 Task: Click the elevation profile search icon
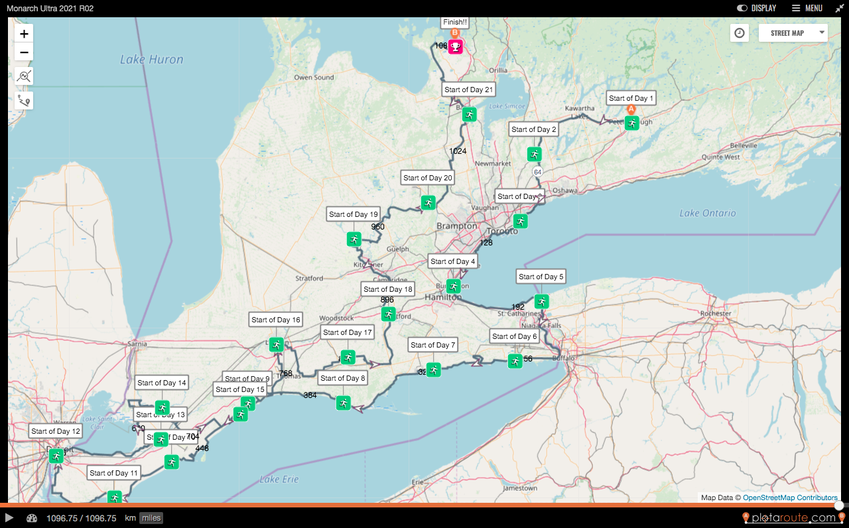24,76
